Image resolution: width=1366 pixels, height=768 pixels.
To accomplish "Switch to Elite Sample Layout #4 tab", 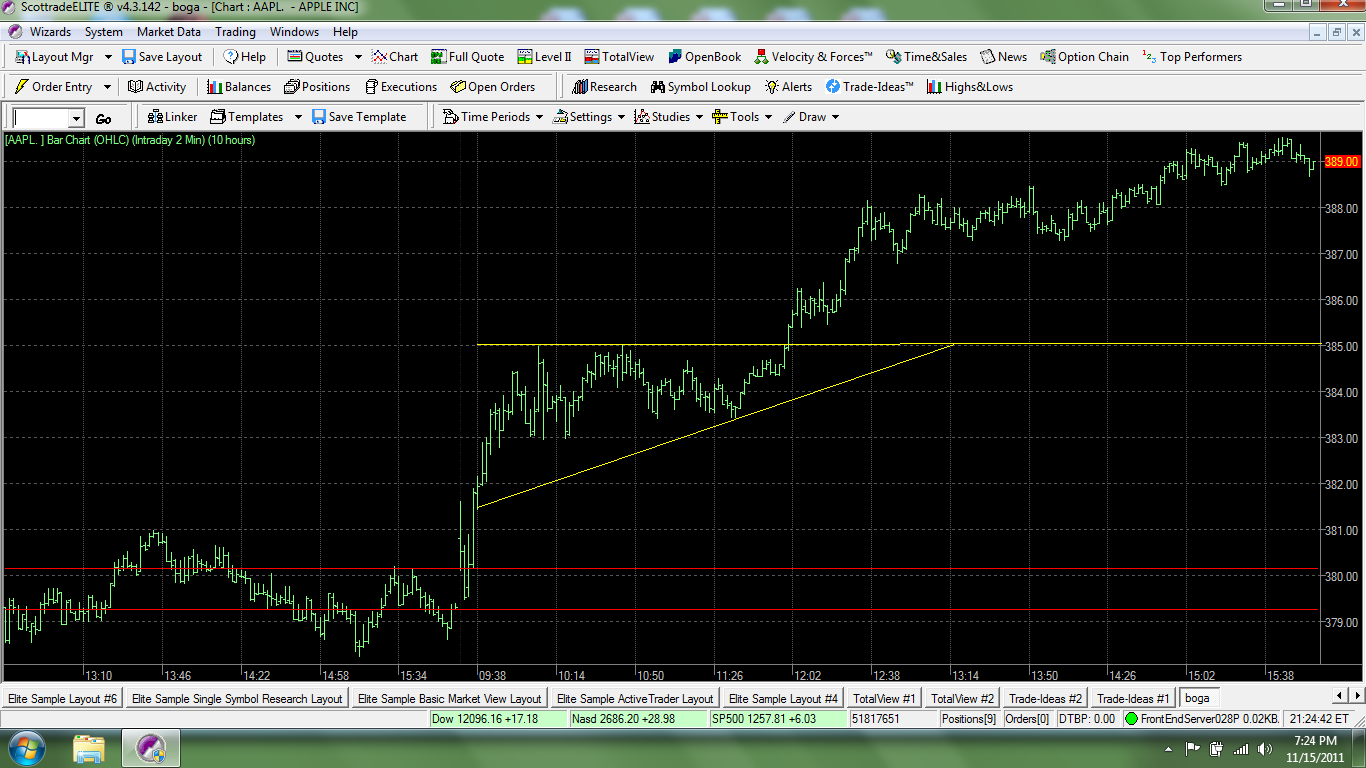I will [783, 698].
